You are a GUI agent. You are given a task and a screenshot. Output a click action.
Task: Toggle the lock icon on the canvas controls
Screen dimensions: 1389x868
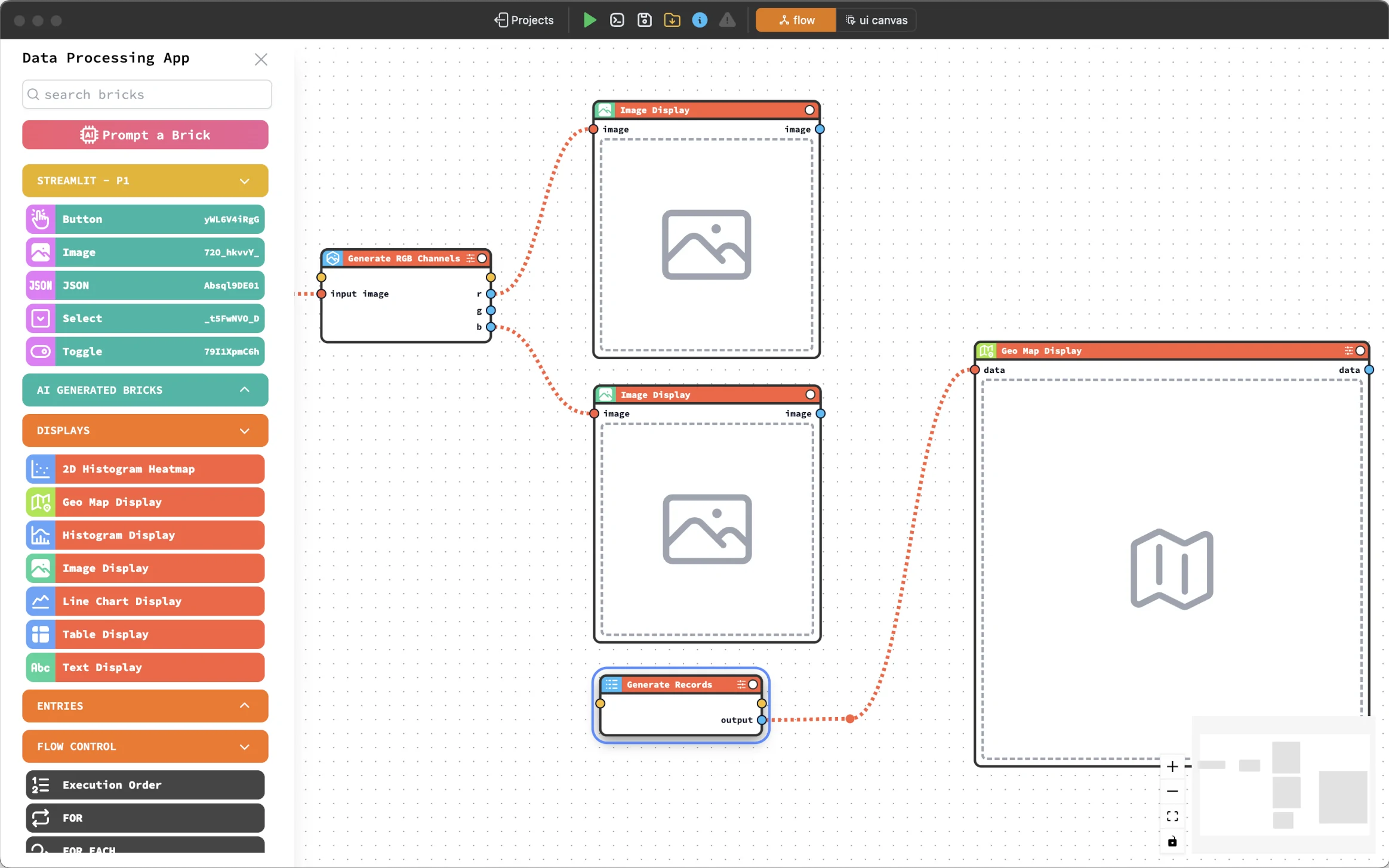coord(1171,842)
